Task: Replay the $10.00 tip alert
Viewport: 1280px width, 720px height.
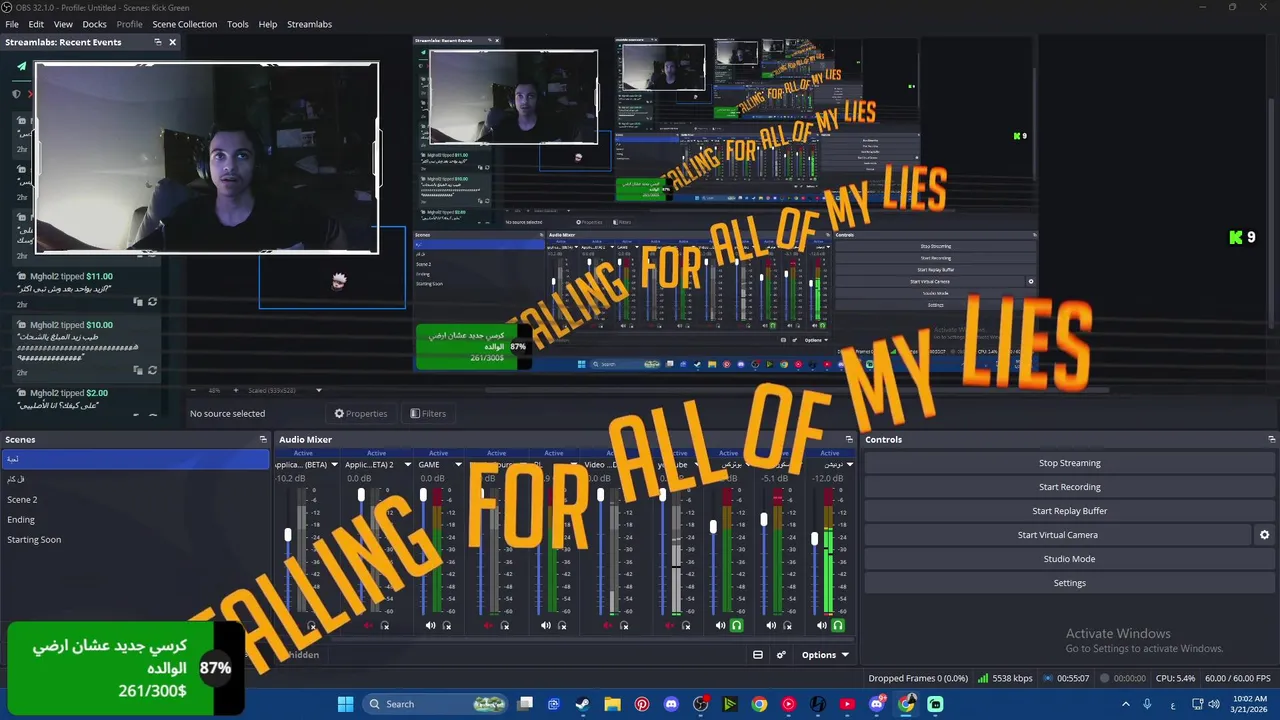Action: pos(152,370)
